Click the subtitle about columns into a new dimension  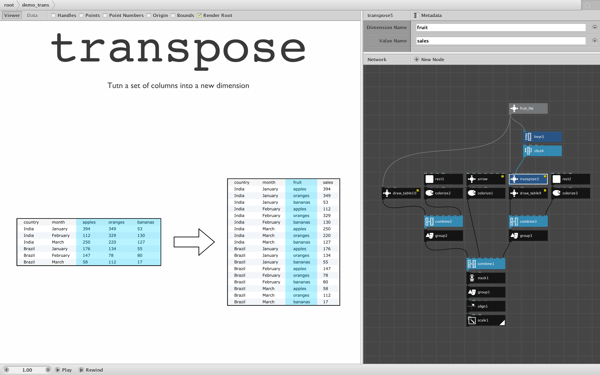point(178,85)
